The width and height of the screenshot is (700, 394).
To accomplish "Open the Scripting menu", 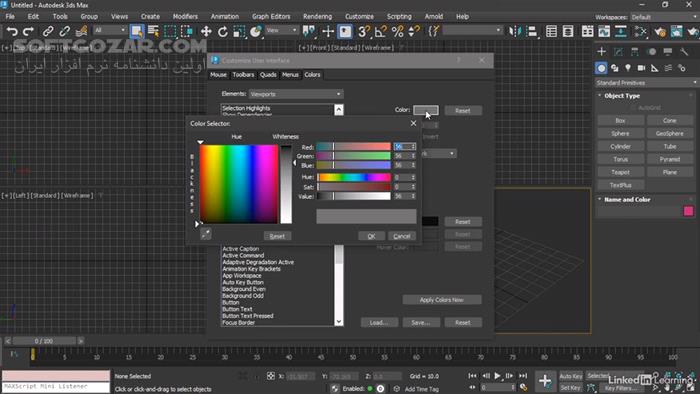I will pos(399,17).
